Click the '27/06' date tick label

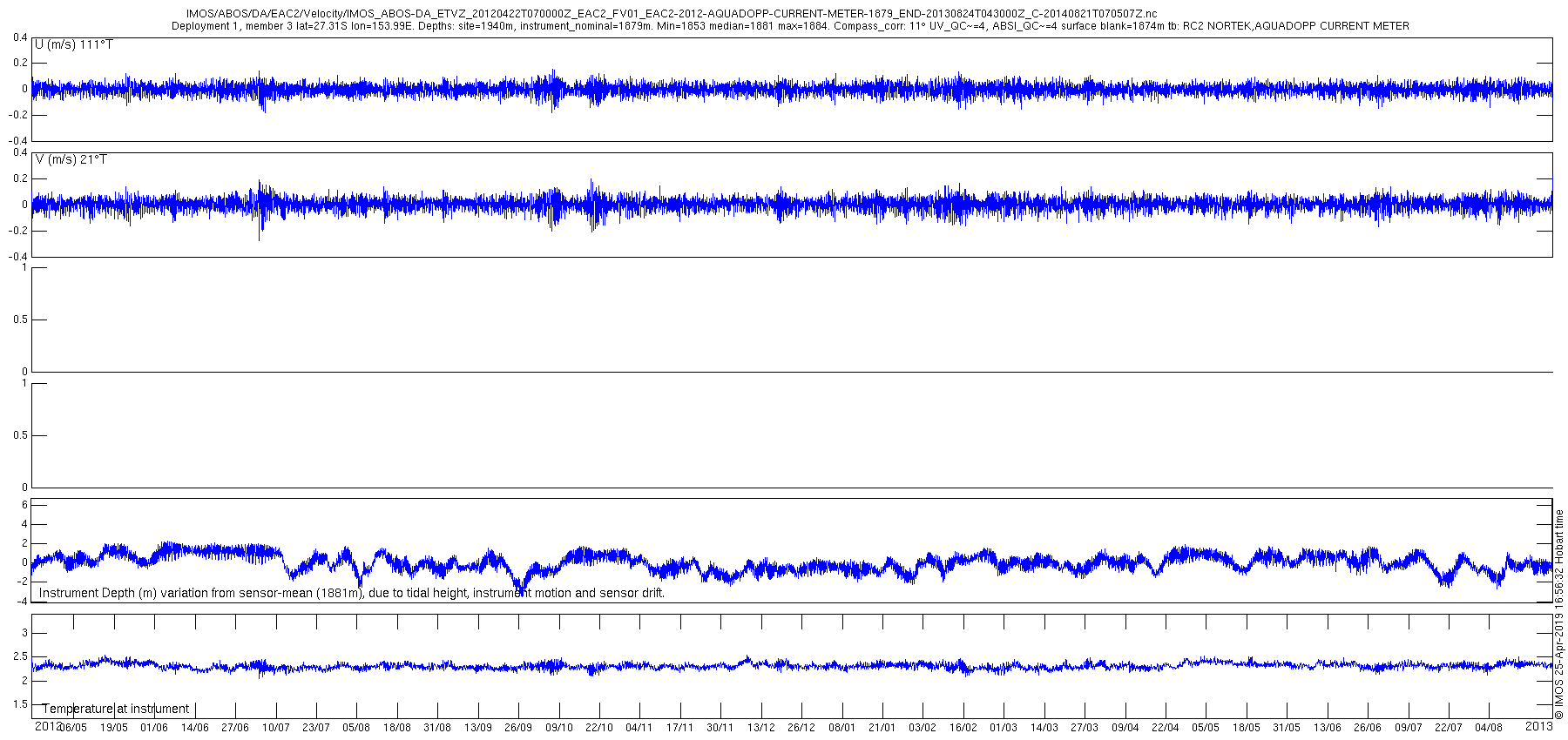[x=235, y=728]
